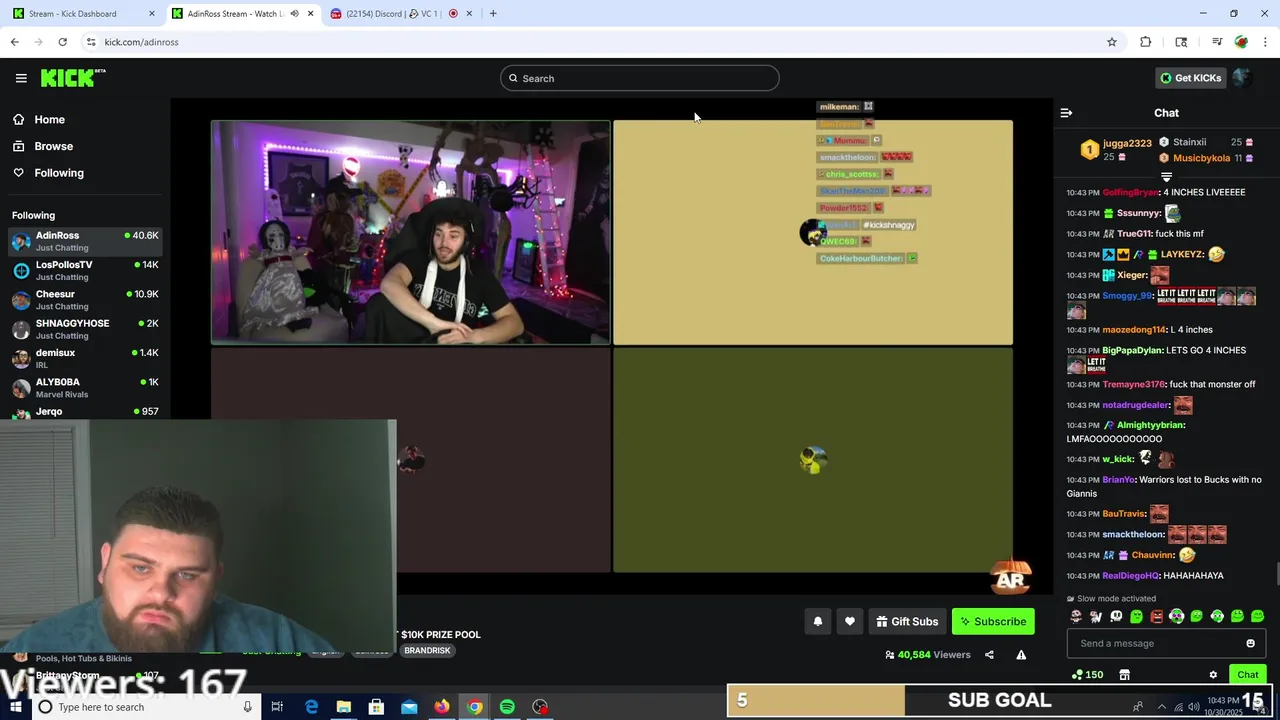Image resolution: width=1280 pixels, height=720 pixels.
Task: Open the Windows Start menu
Action: coord(15,707)
